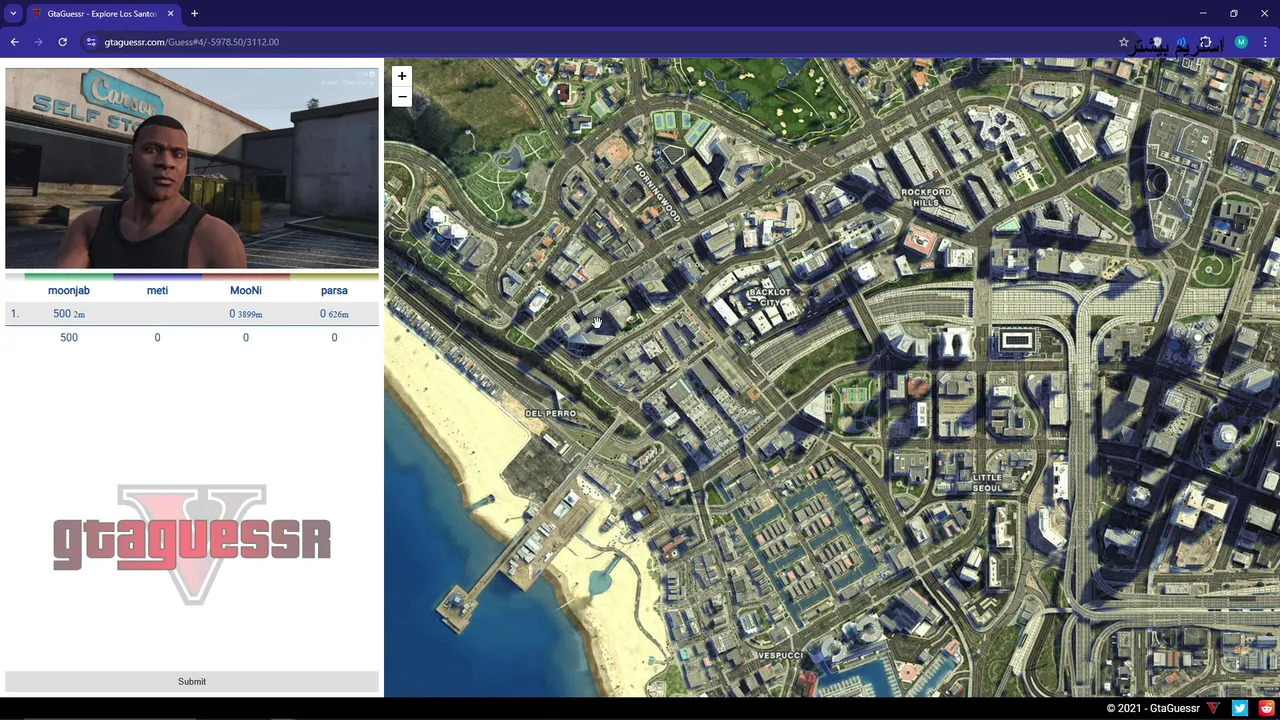
Task: Go back to the previous page
Action: [x=14, y=42]
